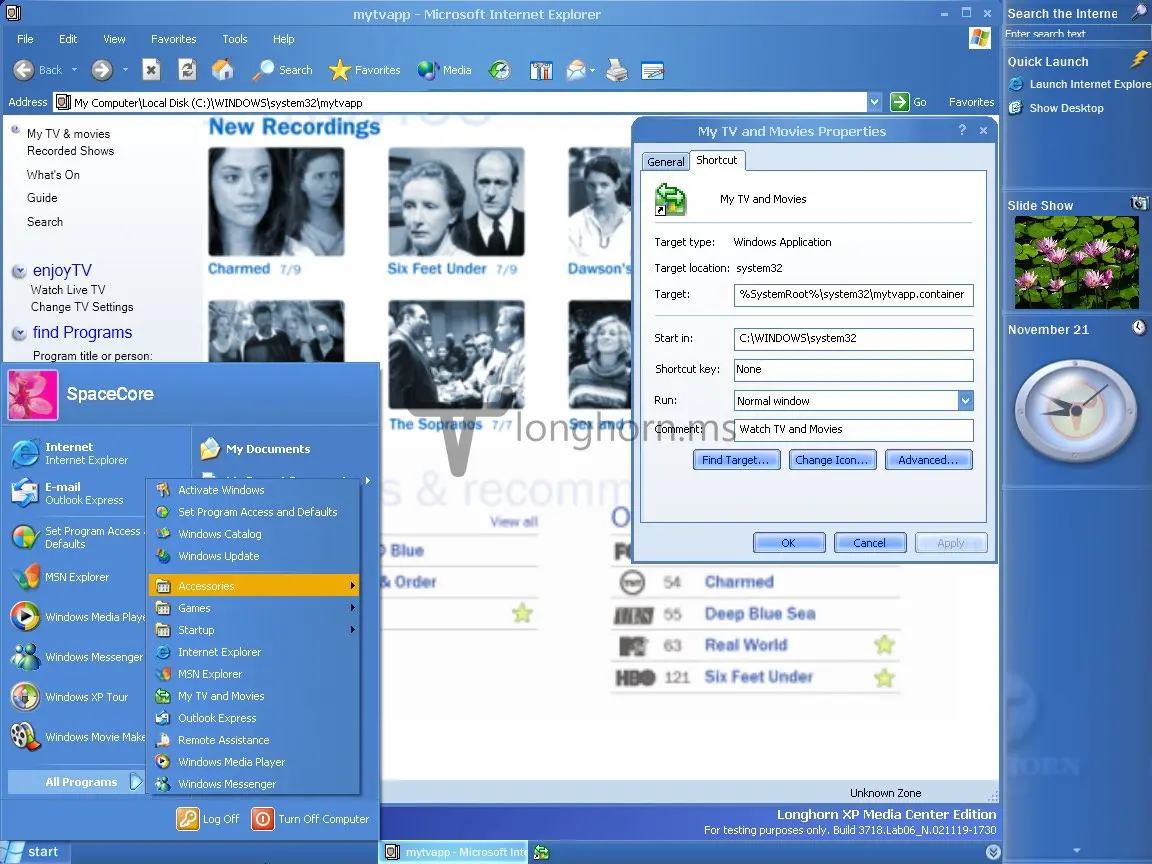1152x864 pixels.
Task: Expand the Address bar dropdown arrow
Action: 874,102
